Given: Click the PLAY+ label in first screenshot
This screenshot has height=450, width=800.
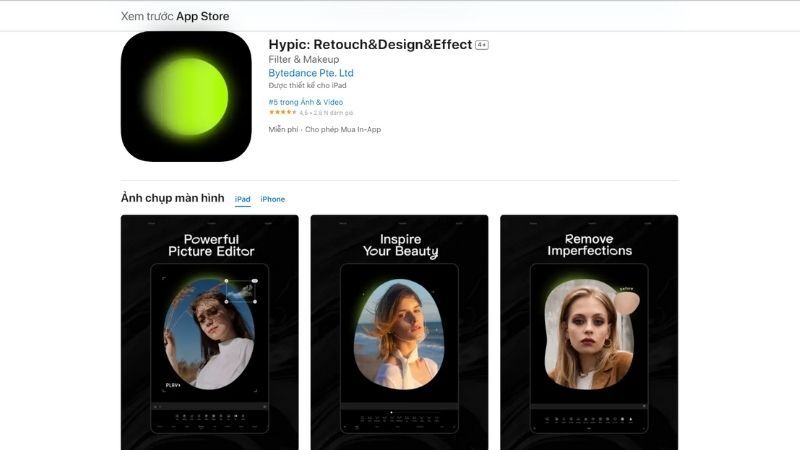Looking at the screenshot, I should point(172,385).
